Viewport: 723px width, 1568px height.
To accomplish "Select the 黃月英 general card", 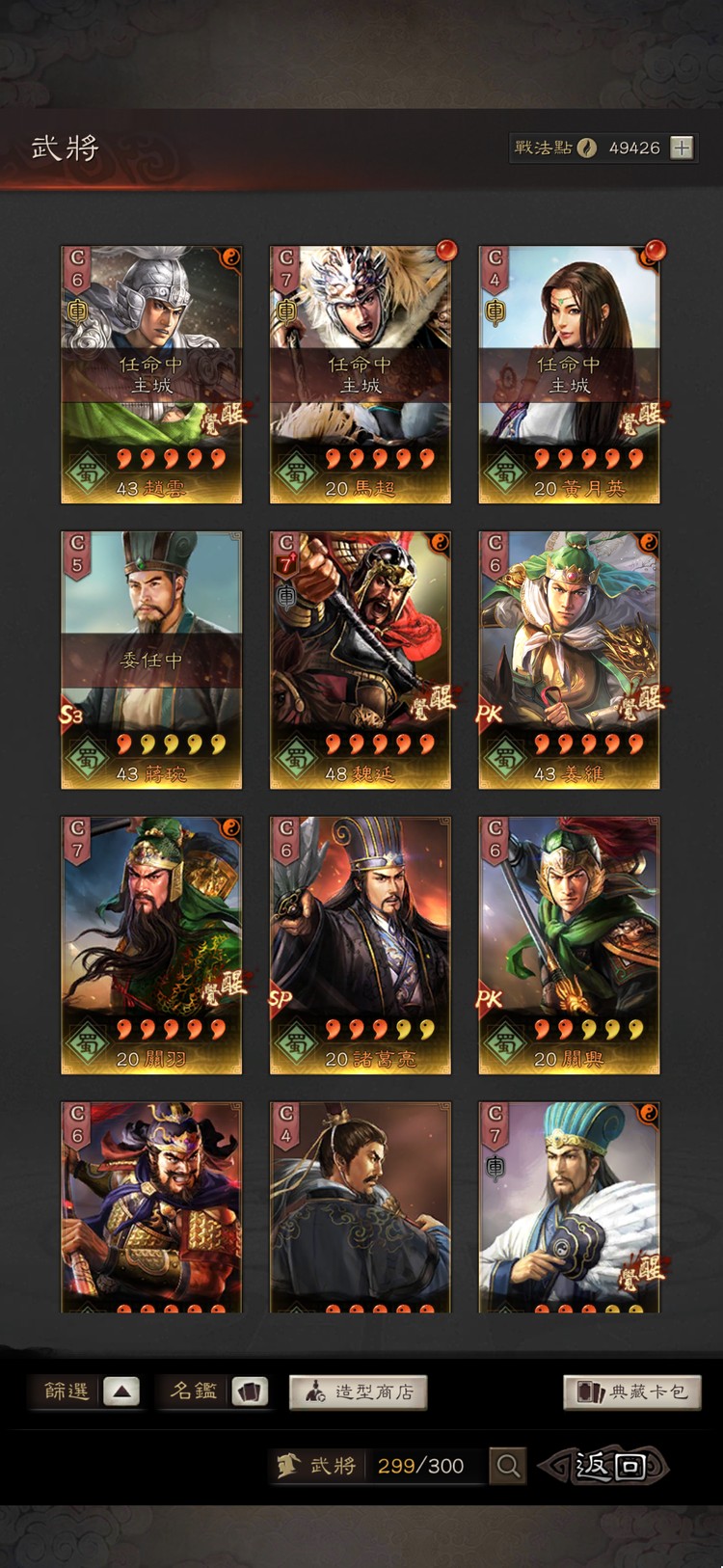I will click(569, 374).
